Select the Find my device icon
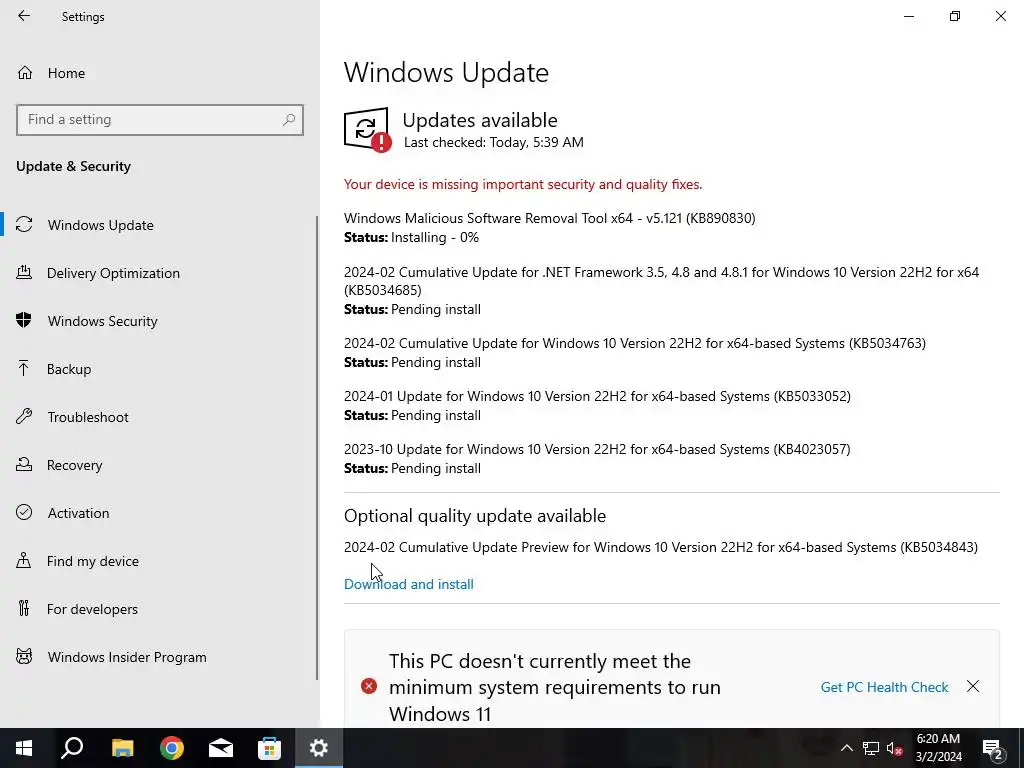 click(x=24, y=561)
